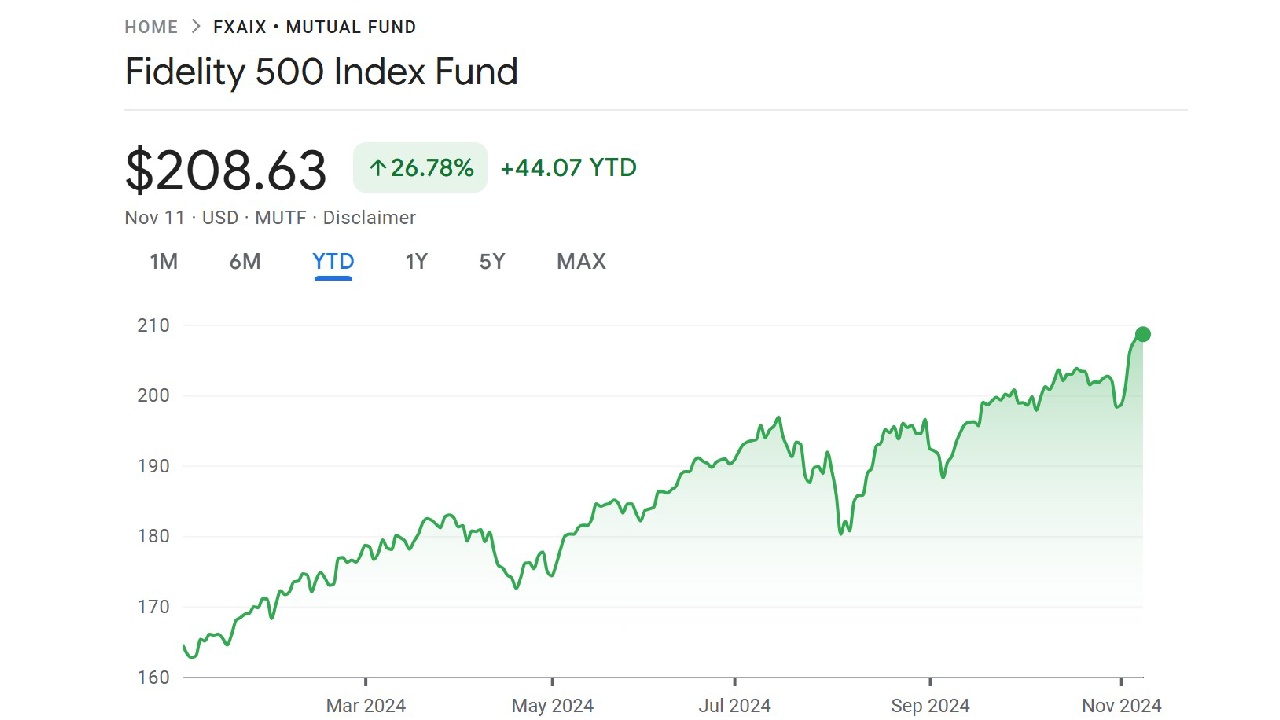
Task: Click the HOME breadcrumb link
Action: (151, 27)
